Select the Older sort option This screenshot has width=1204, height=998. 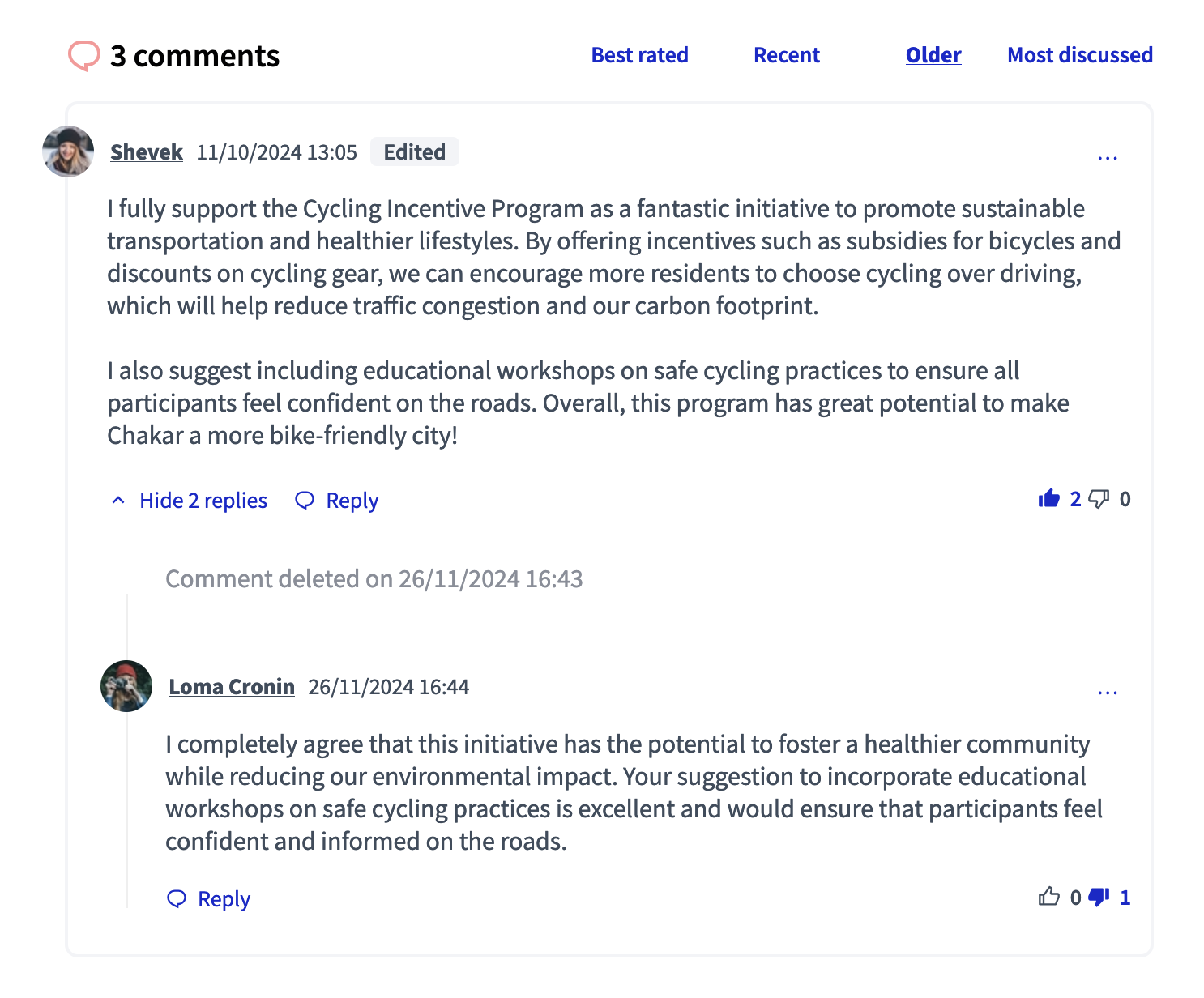tap(933, 55)
